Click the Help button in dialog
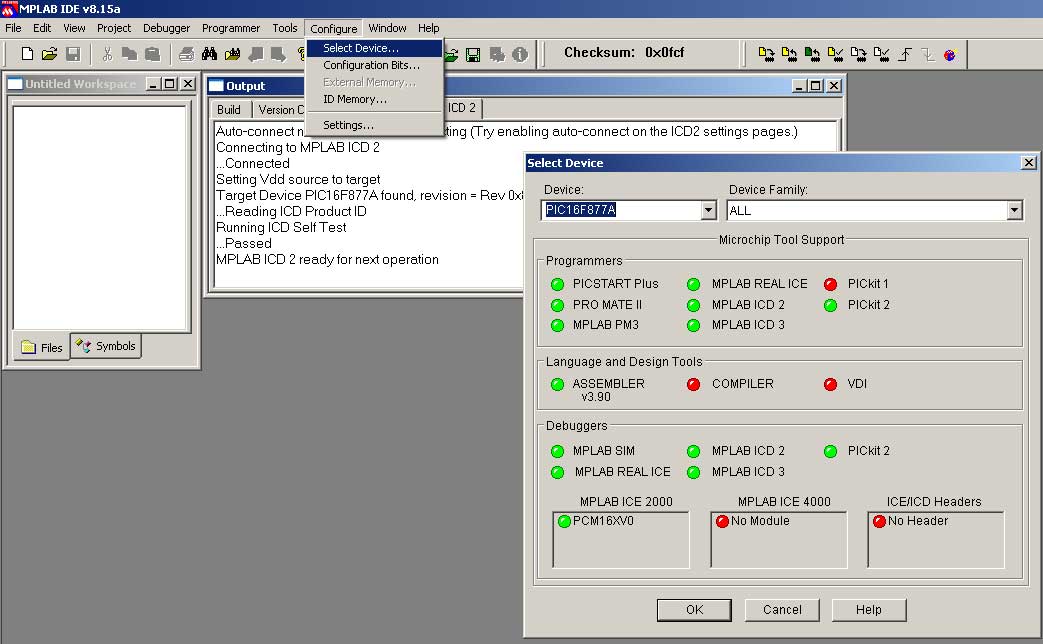 point(868,610)
